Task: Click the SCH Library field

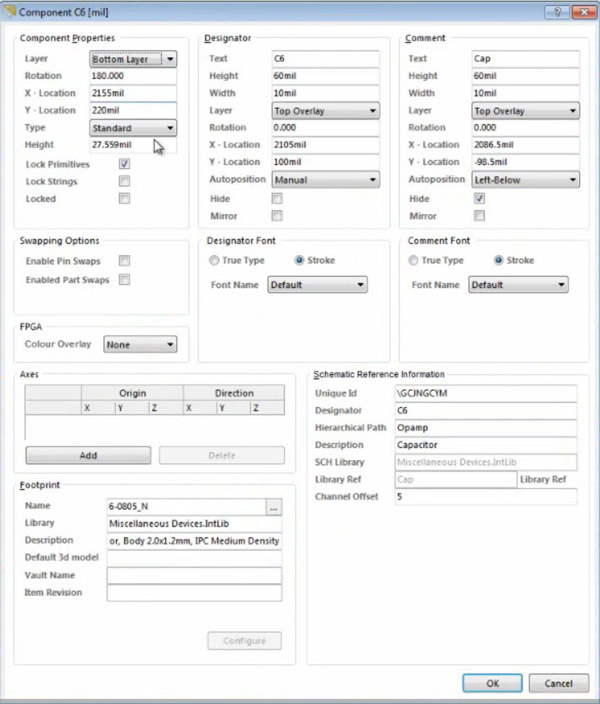Action: (486, 462)
